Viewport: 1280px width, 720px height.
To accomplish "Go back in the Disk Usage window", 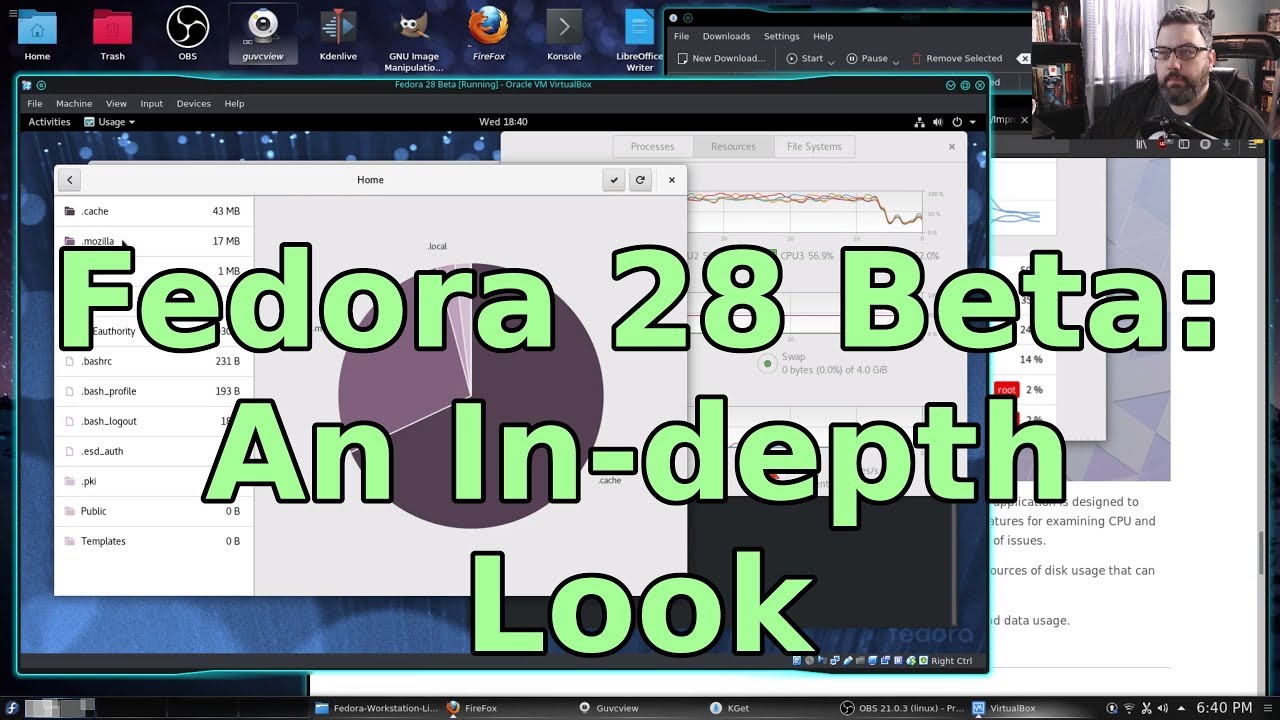I will click(69, 180).
